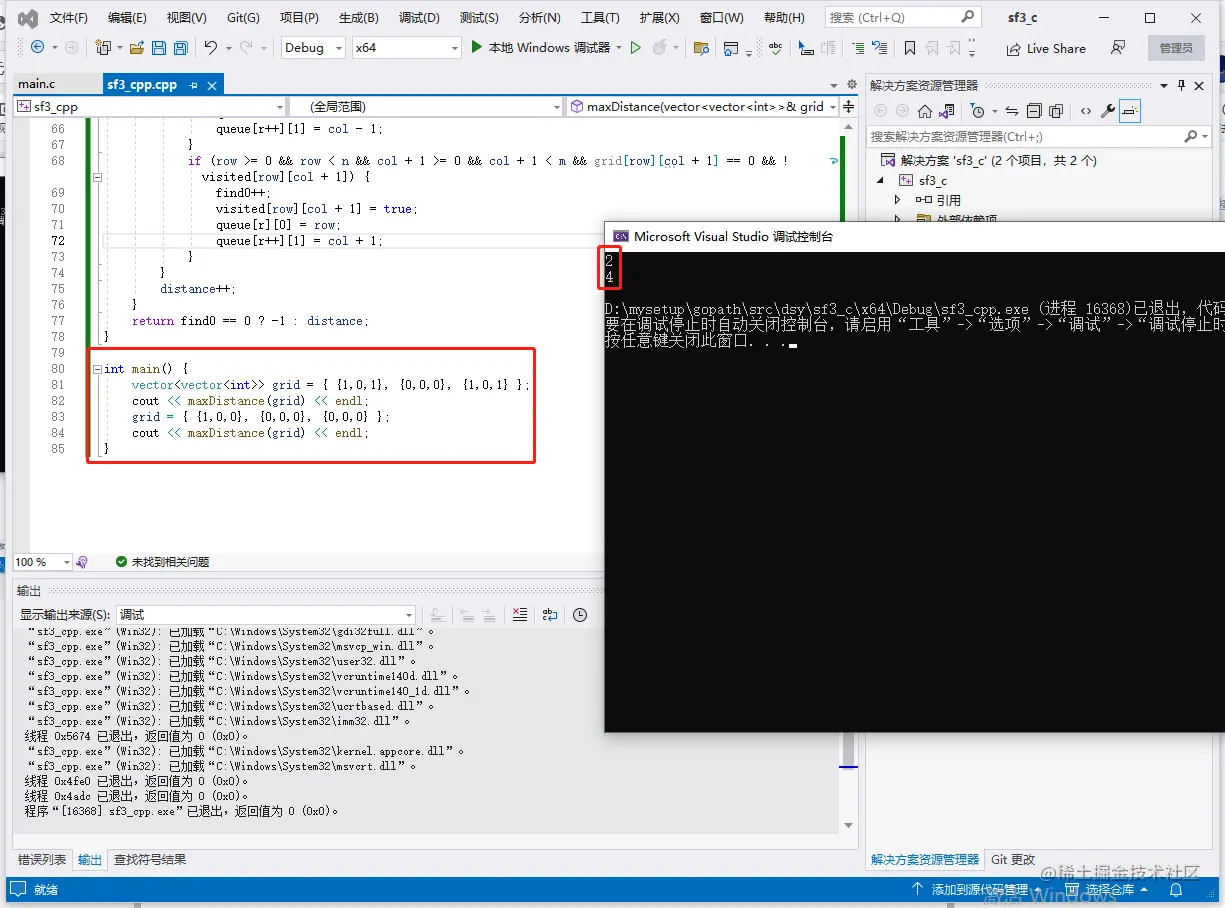Screen dimensions: 1225x908
Task: Open the 文件(F) menu
Action: pyautogui.click(x=69, y=18)
